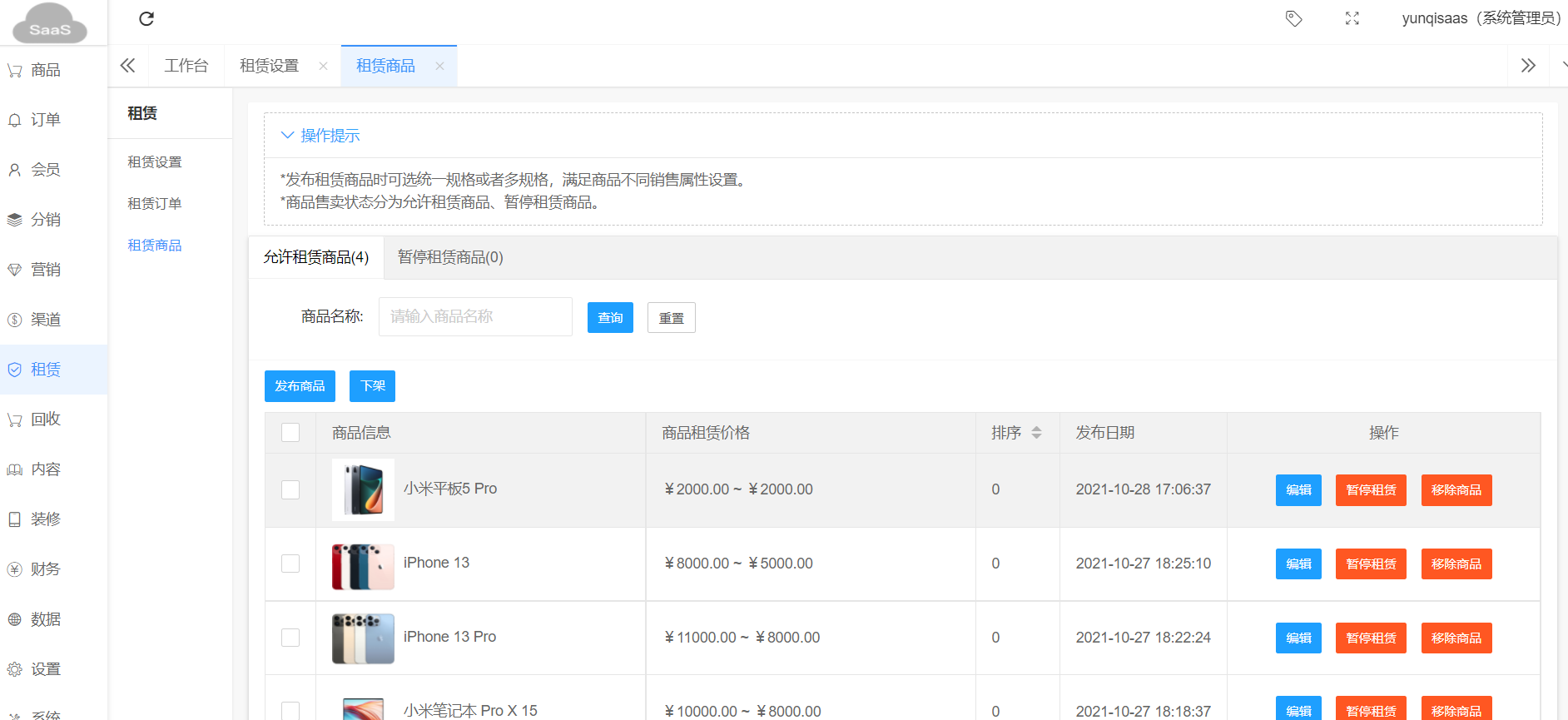Open 装修 in left sidebar

(x=53, y=519)
